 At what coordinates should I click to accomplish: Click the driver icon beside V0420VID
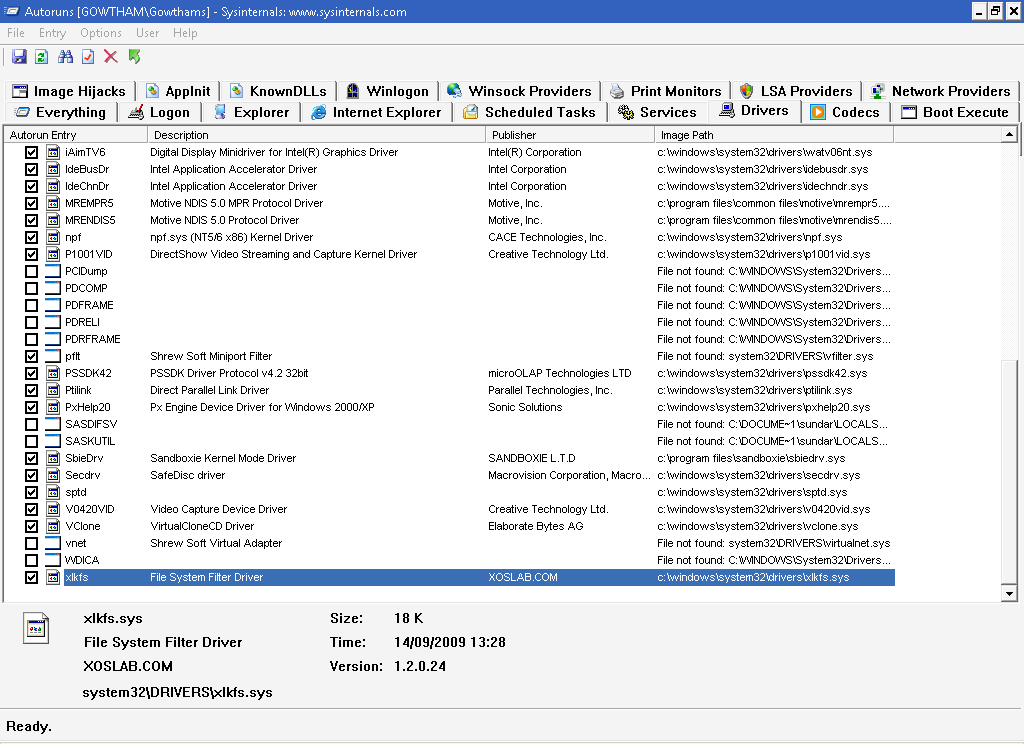coord(53,509)
